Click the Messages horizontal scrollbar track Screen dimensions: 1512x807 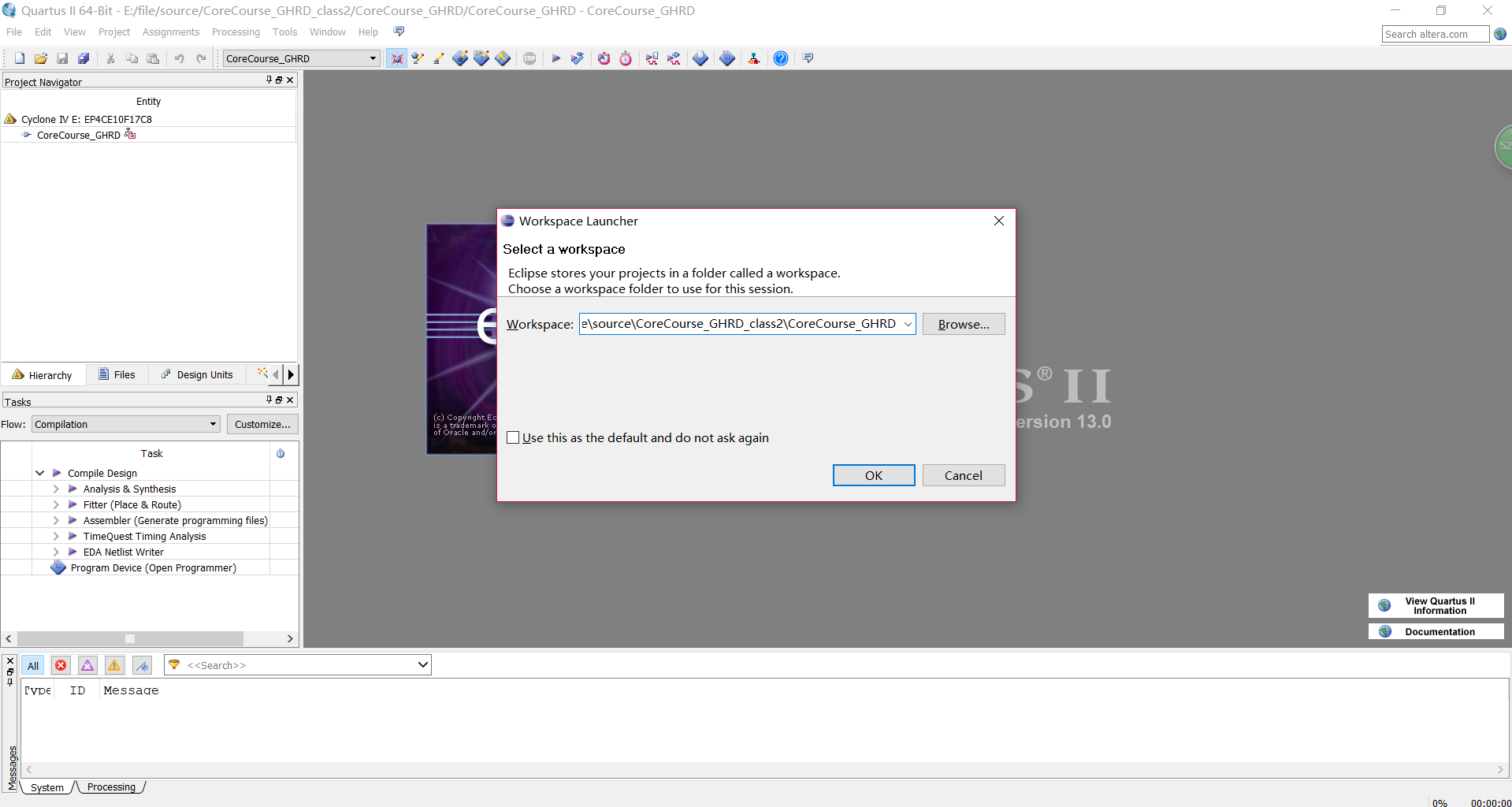(764, 769)
